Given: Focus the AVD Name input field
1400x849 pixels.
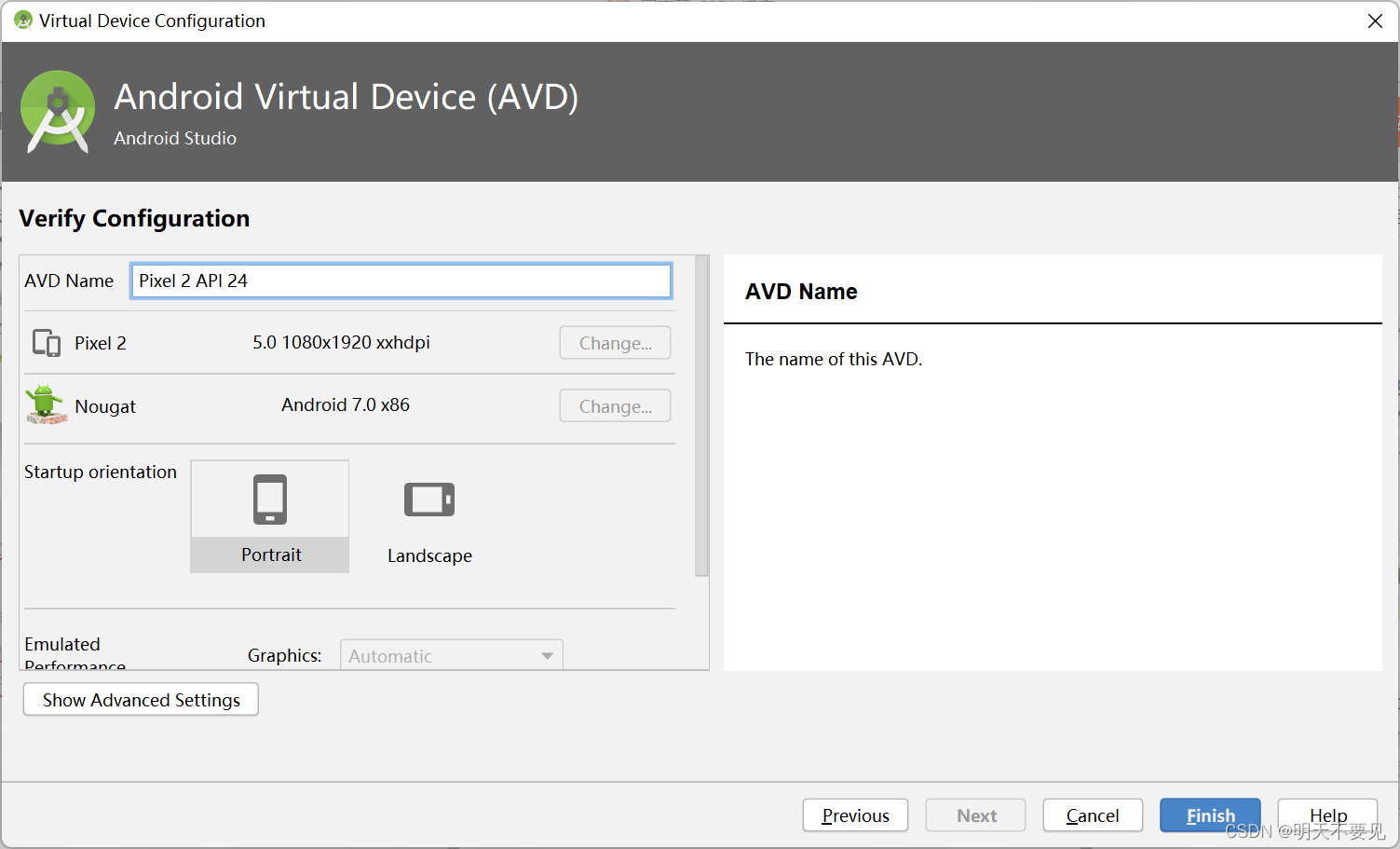Looking at the screenshot, I should pyautogui.click(x=401, y=281).
